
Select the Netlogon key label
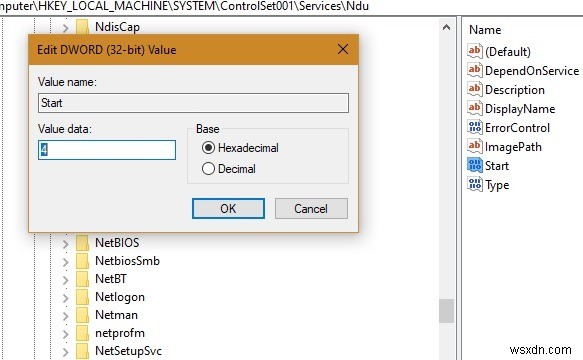(120, 297)
